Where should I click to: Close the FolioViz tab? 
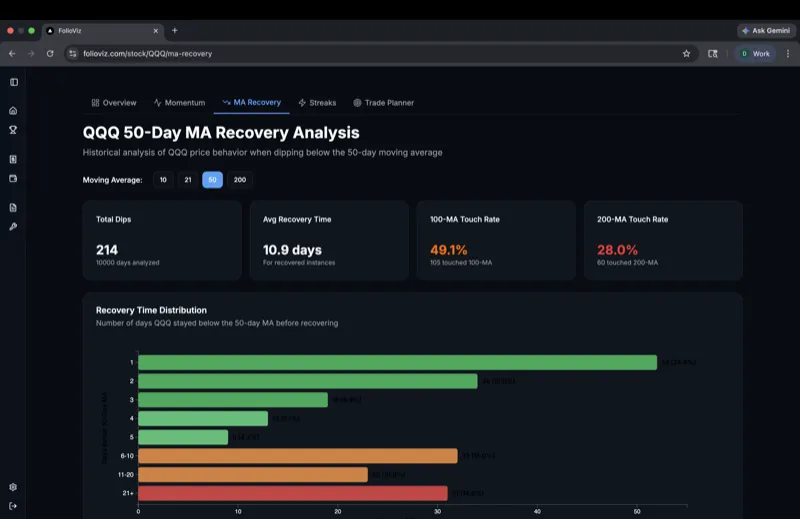[x=156, y=31]
